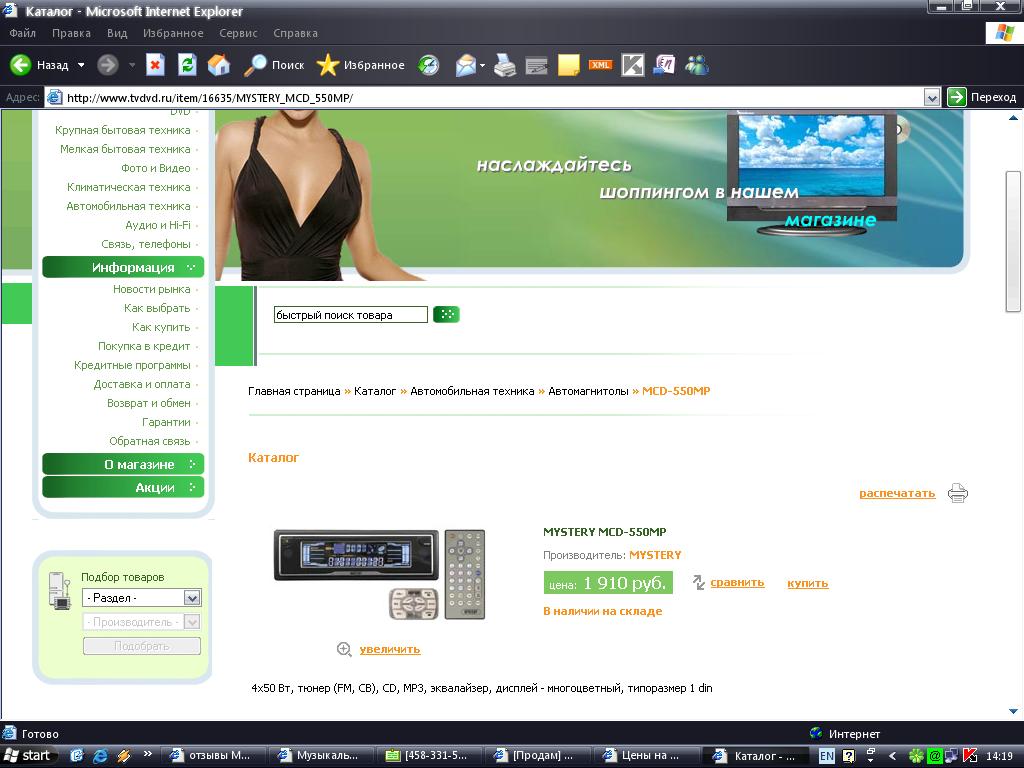Open the Правка menu
This screenshot has width=1024, height=768.
pos(71,33)
